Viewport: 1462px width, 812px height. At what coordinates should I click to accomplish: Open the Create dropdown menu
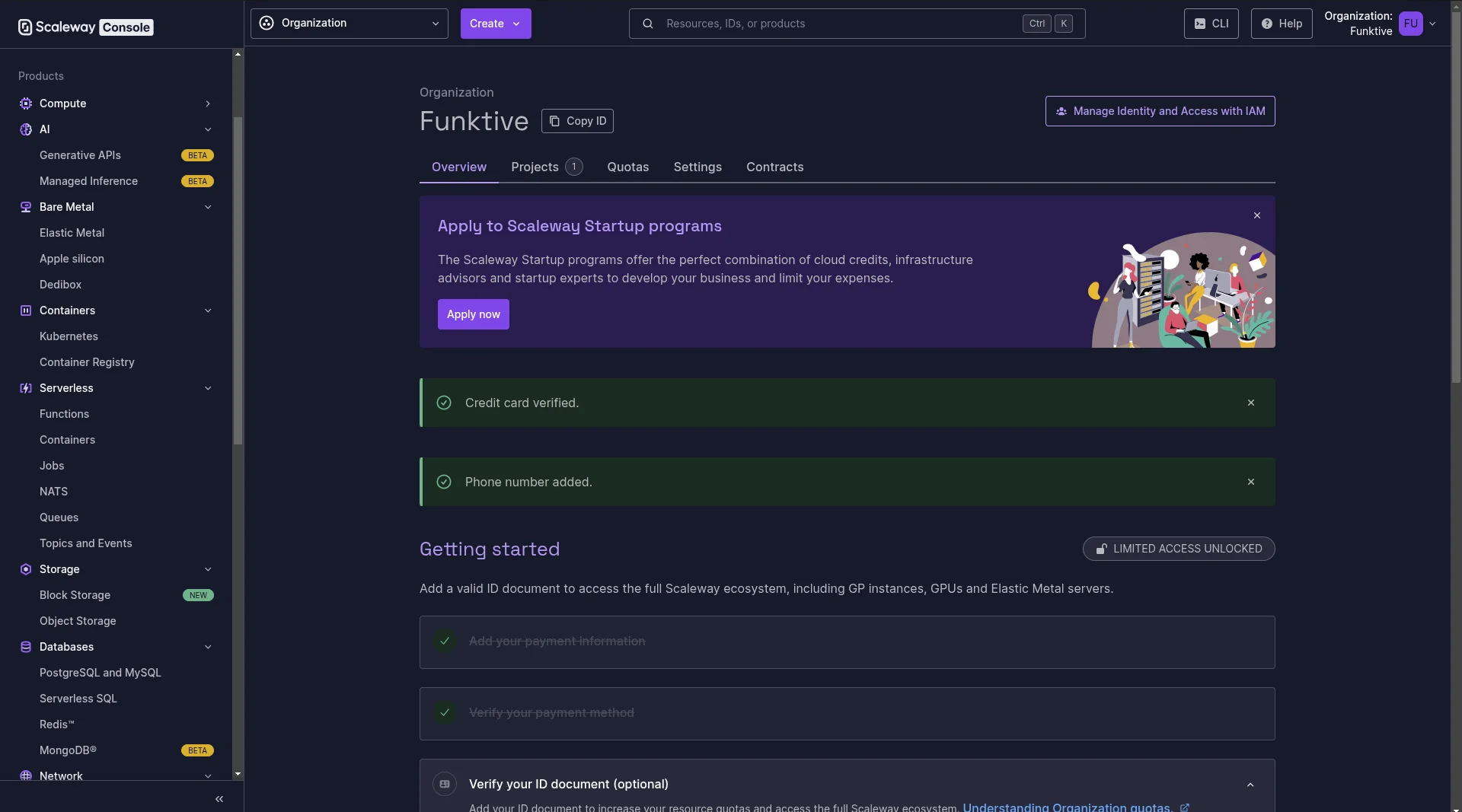[x=496, y=24]
